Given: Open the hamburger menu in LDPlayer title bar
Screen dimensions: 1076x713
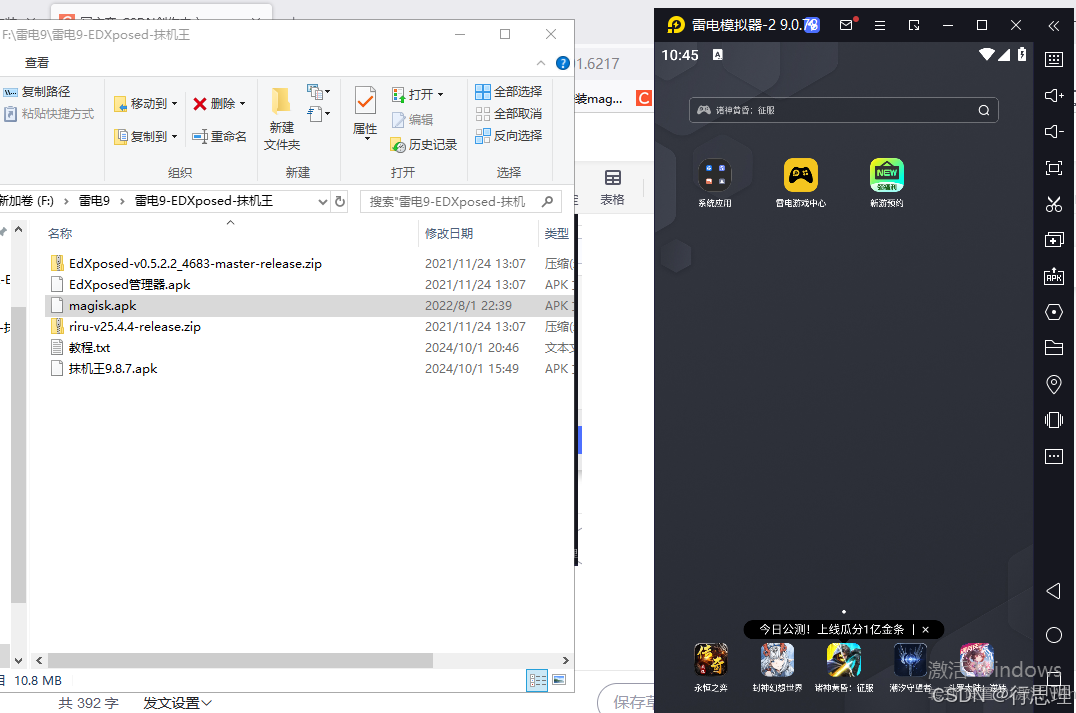Looking at the screenshot, I should point(880,25).
